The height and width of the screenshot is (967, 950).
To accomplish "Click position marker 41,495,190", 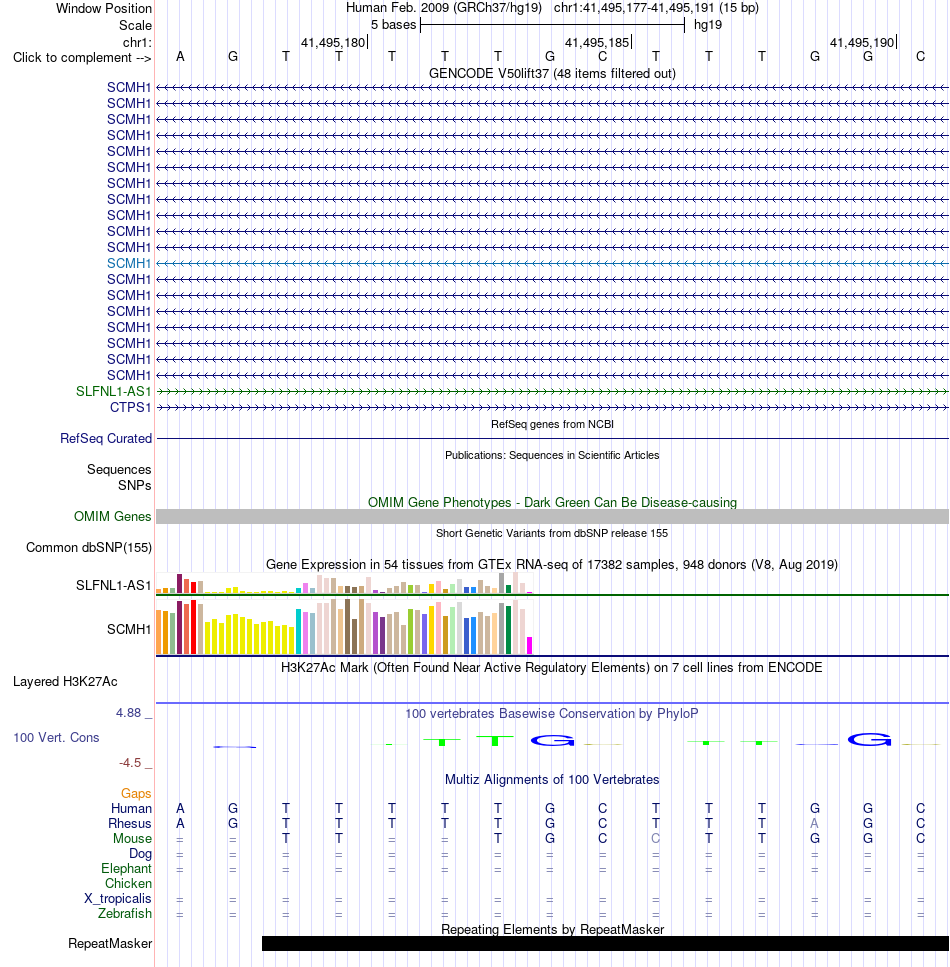I will (862, 43).
